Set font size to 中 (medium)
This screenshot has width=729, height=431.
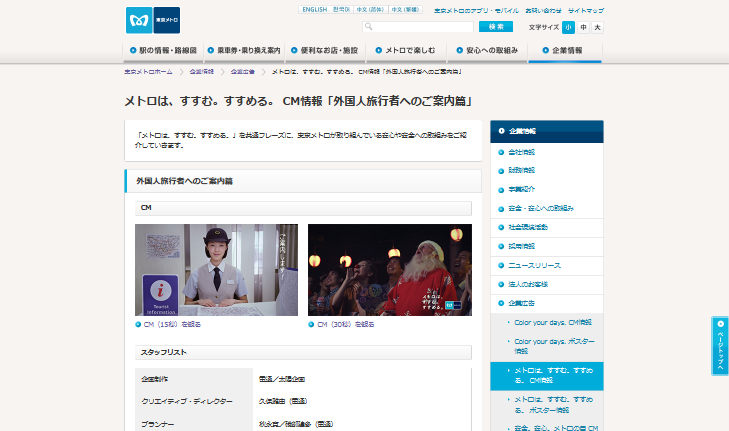[583, 27]
